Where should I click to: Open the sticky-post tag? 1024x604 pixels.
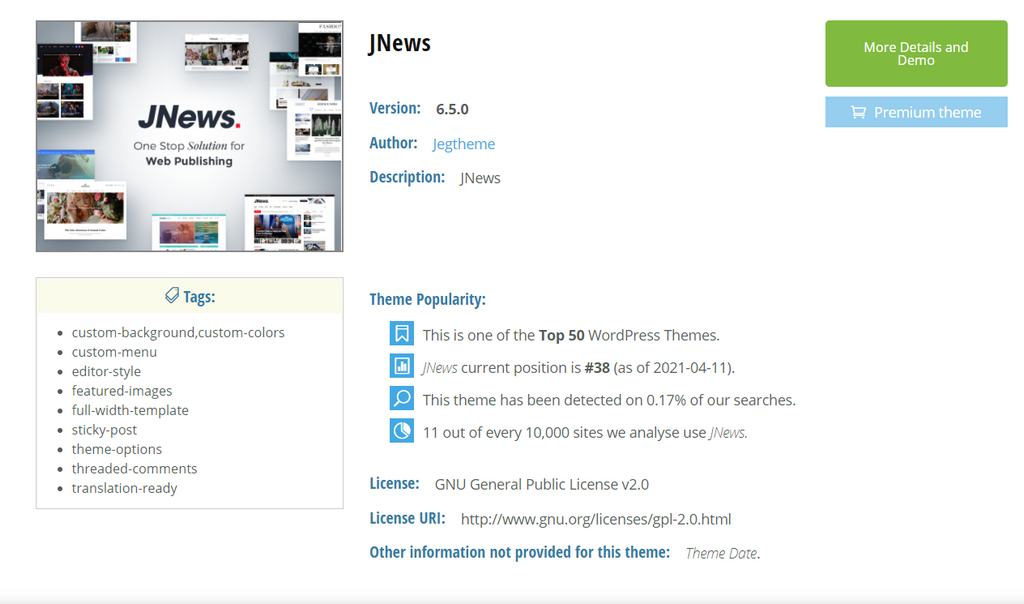104,430
